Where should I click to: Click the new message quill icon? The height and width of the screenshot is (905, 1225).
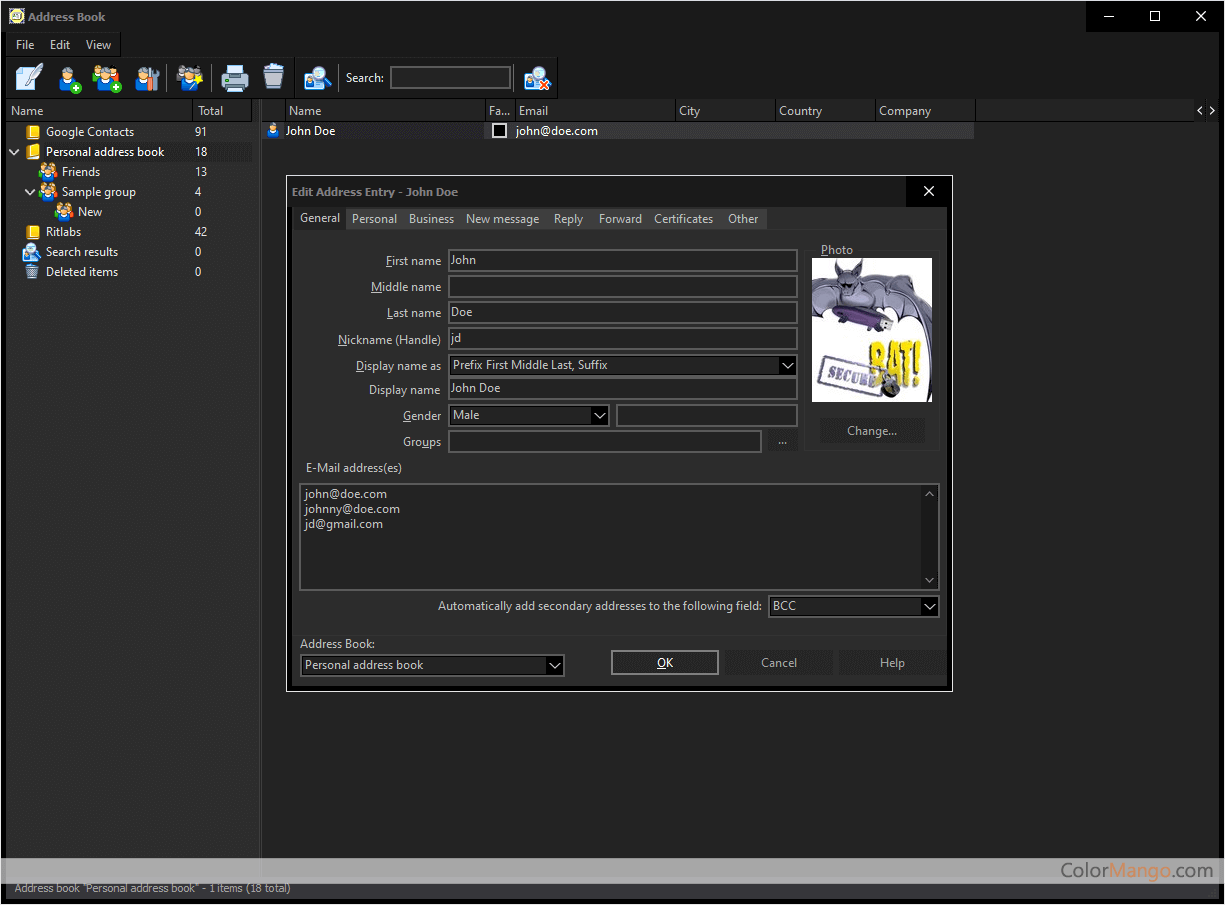pyautogui.click(x=29, y=77)
